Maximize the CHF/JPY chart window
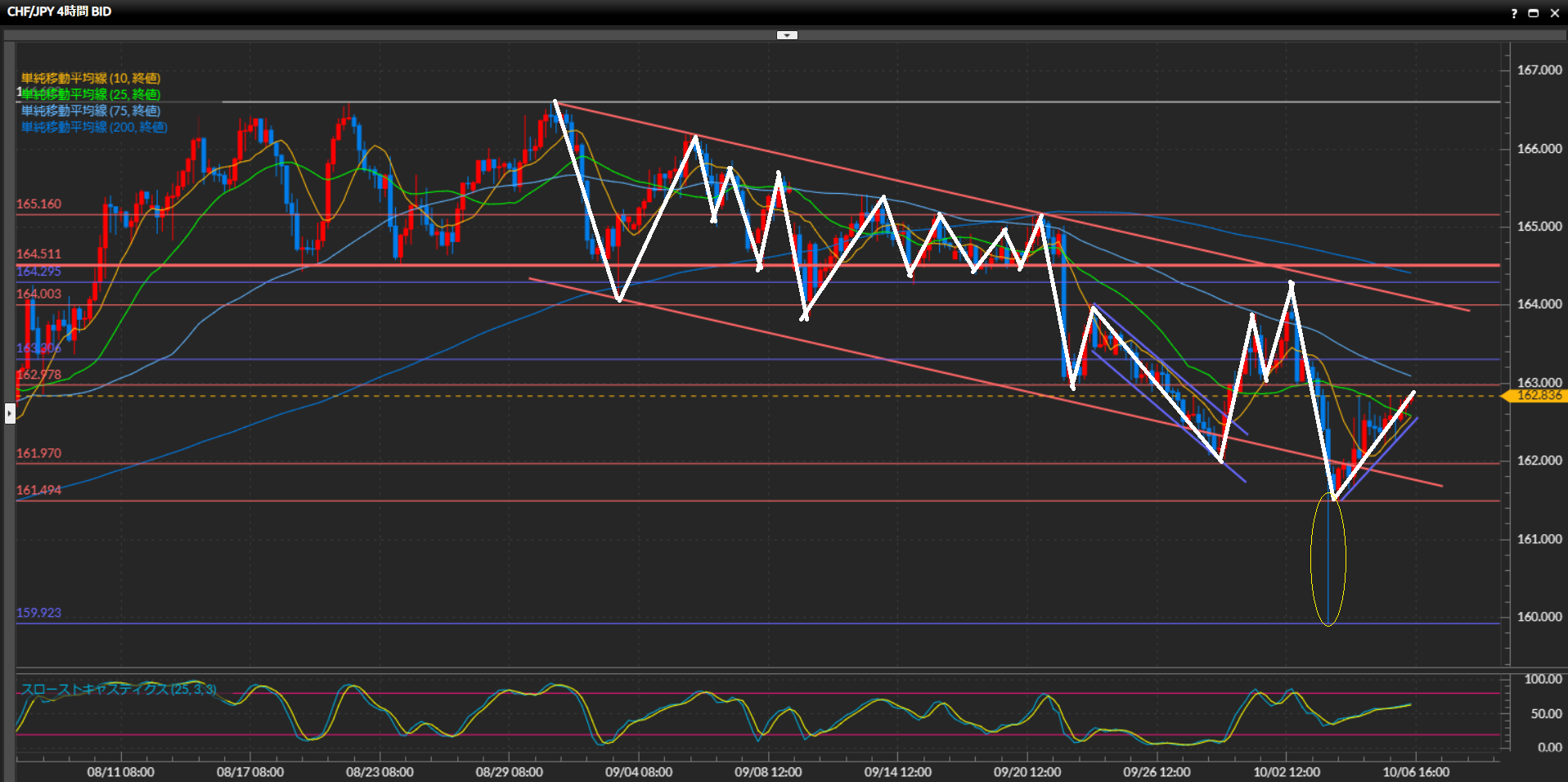The image size is (1568, 782). 1534,13
